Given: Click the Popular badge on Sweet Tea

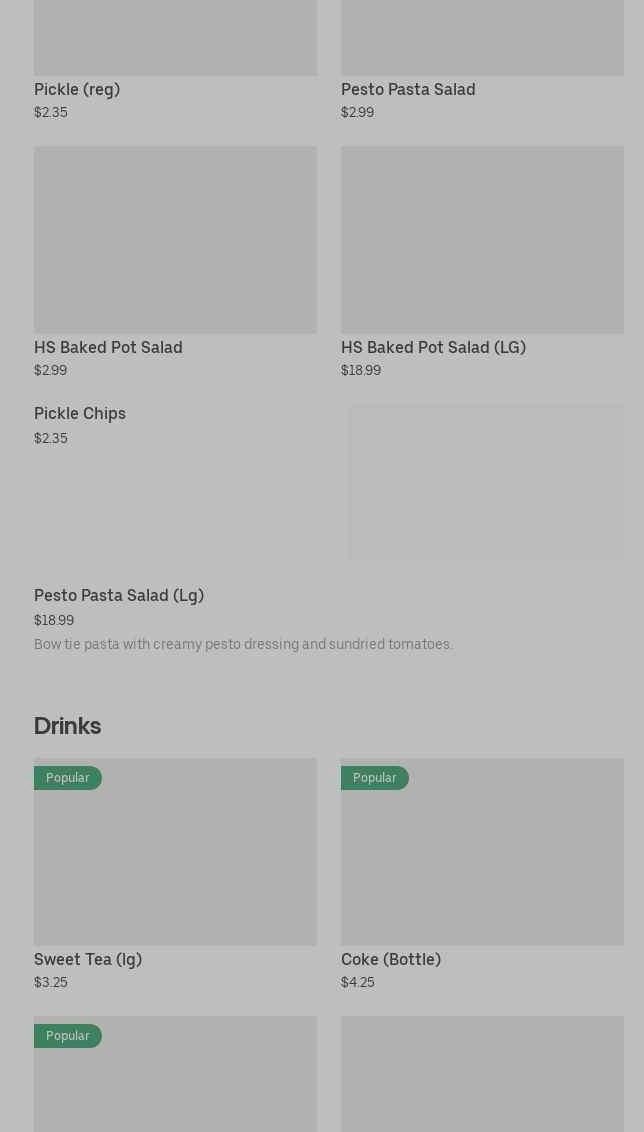Looking at the screenshot, I should pos(68,778).
